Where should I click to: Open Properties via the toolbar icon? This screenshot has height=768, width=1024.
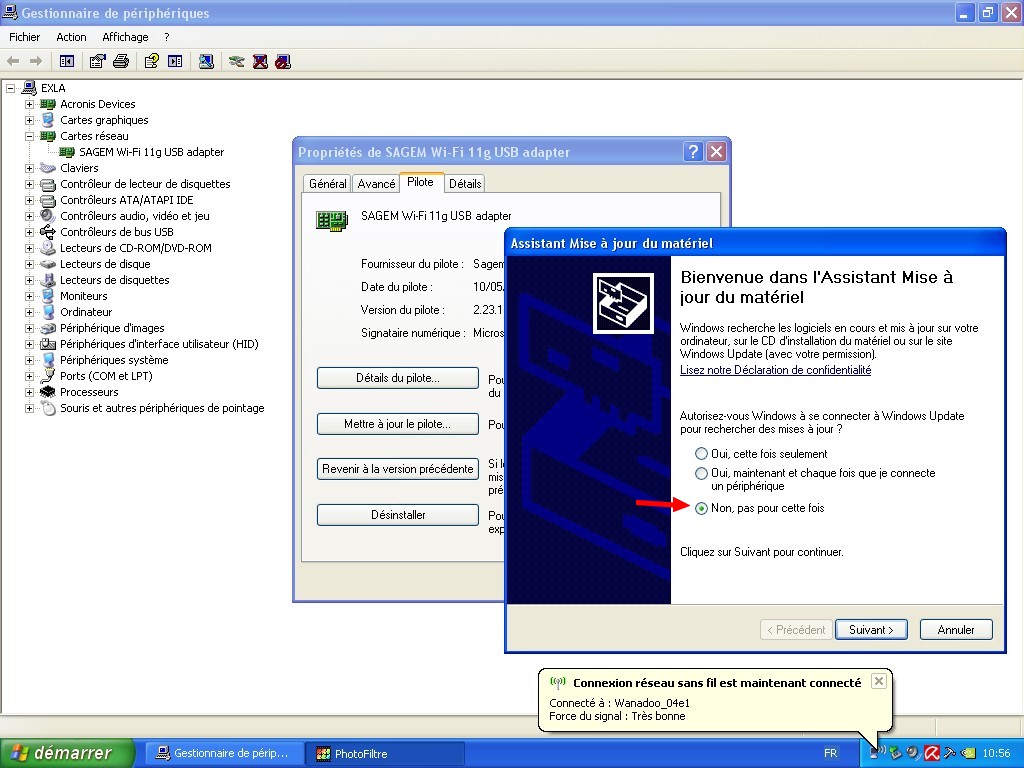(97, 61)
